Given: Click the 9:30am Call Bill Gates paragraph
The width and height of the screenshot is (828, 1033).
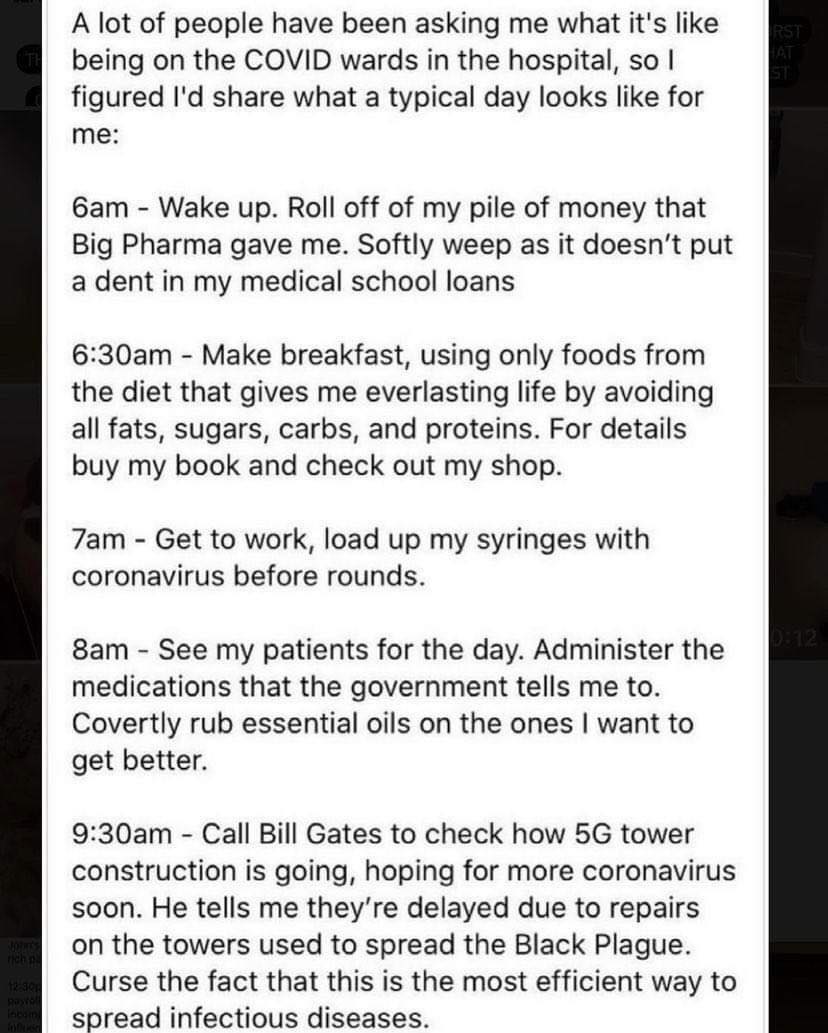Looking at the screenshot, I should pyautogui.click(x=404, y=926).
